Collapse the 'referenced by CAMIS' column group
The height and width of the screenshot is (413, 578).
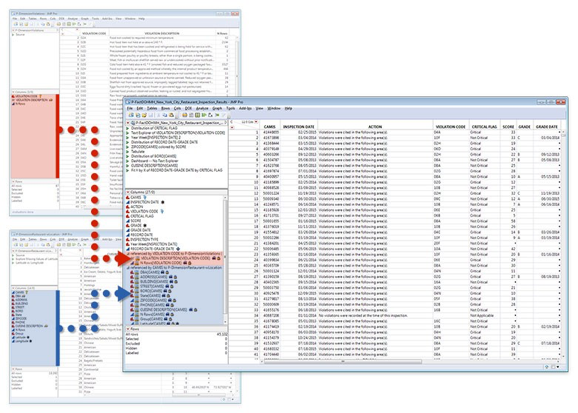click(x=128, y=268)
